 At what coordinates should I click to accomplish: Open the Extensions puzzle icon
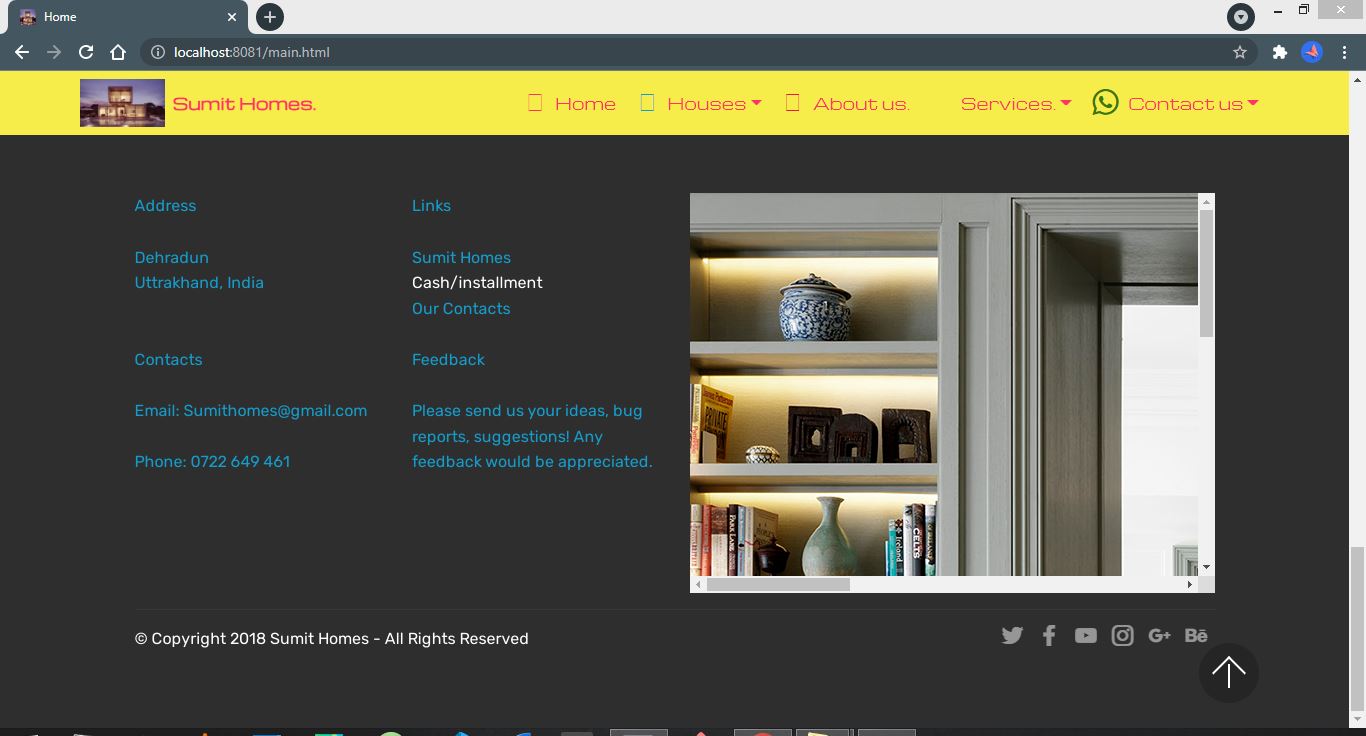pyautogui.click(x=1279, y=52)
